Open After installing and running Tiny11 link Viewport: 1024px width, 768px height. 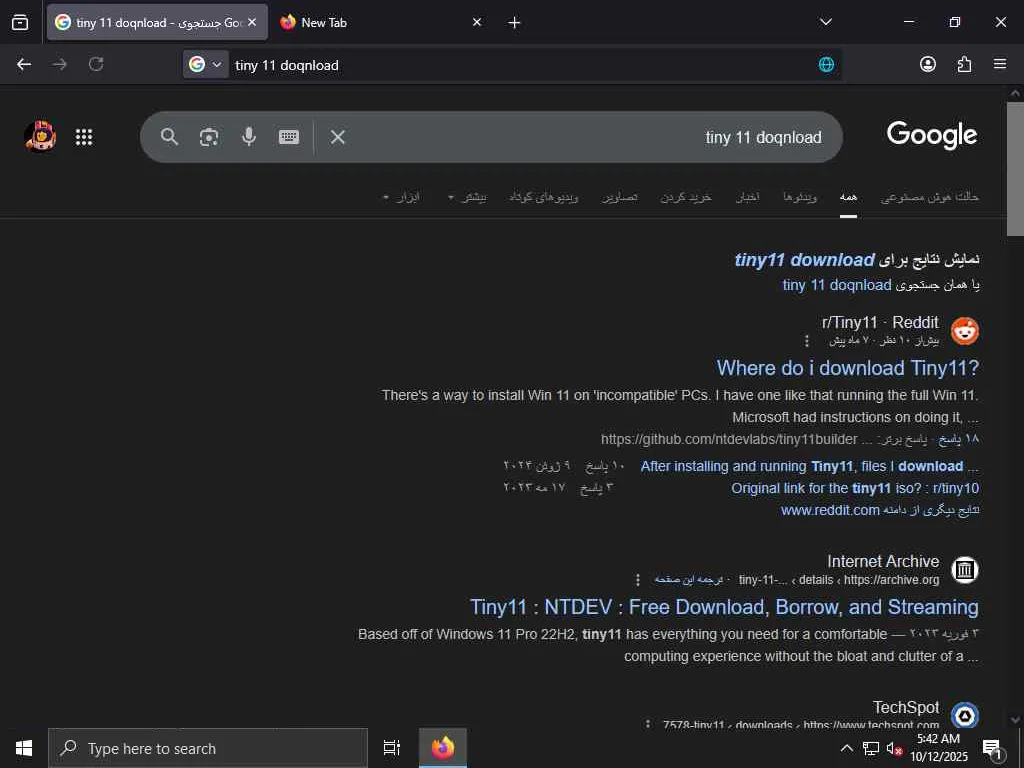pyautogui.click(x=810, y=466)
